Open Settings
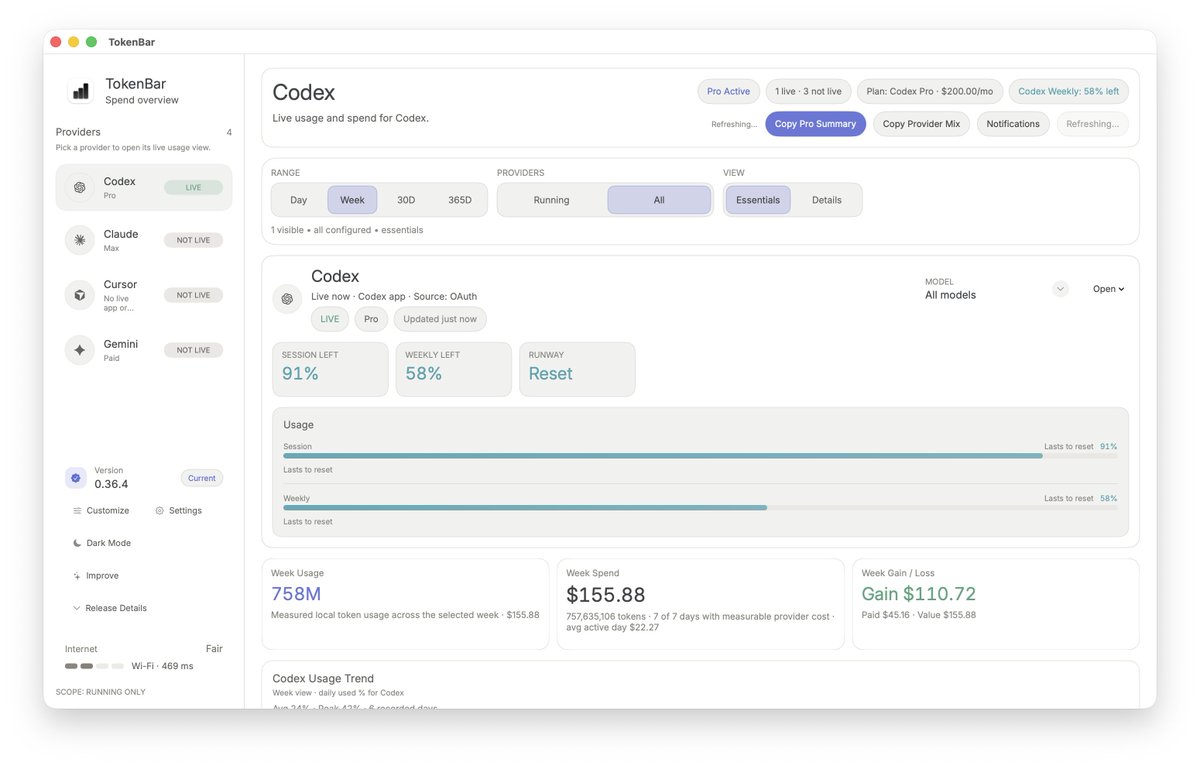The height and width of the screenshot is (766, 1200). pyautogui.click(x=178, y=511)
